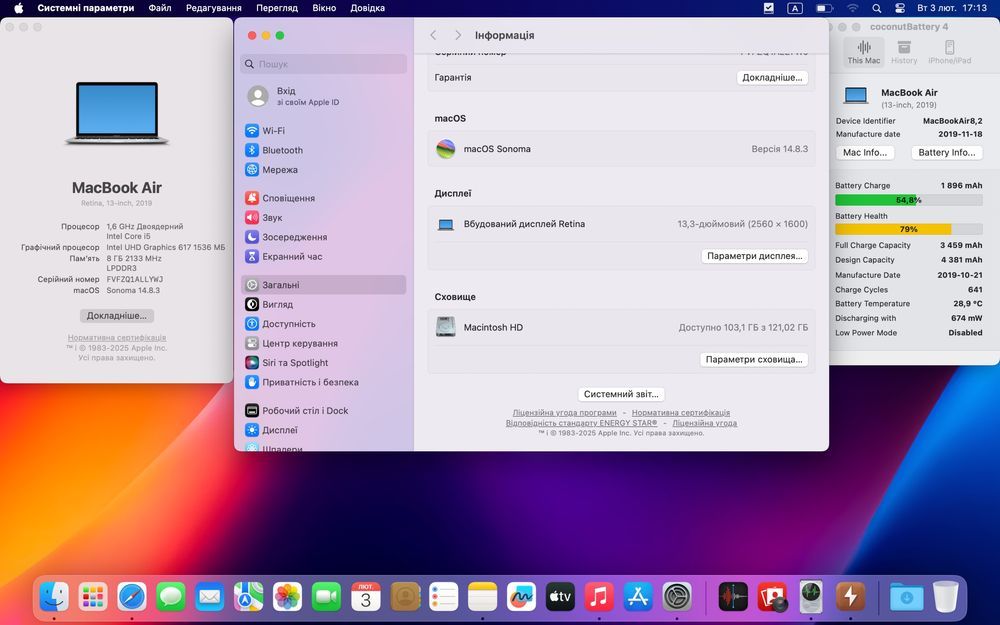Click Докладніше in About This Mac window
This screenshot has height=625, width=1000.
click(x=117, y=316)
